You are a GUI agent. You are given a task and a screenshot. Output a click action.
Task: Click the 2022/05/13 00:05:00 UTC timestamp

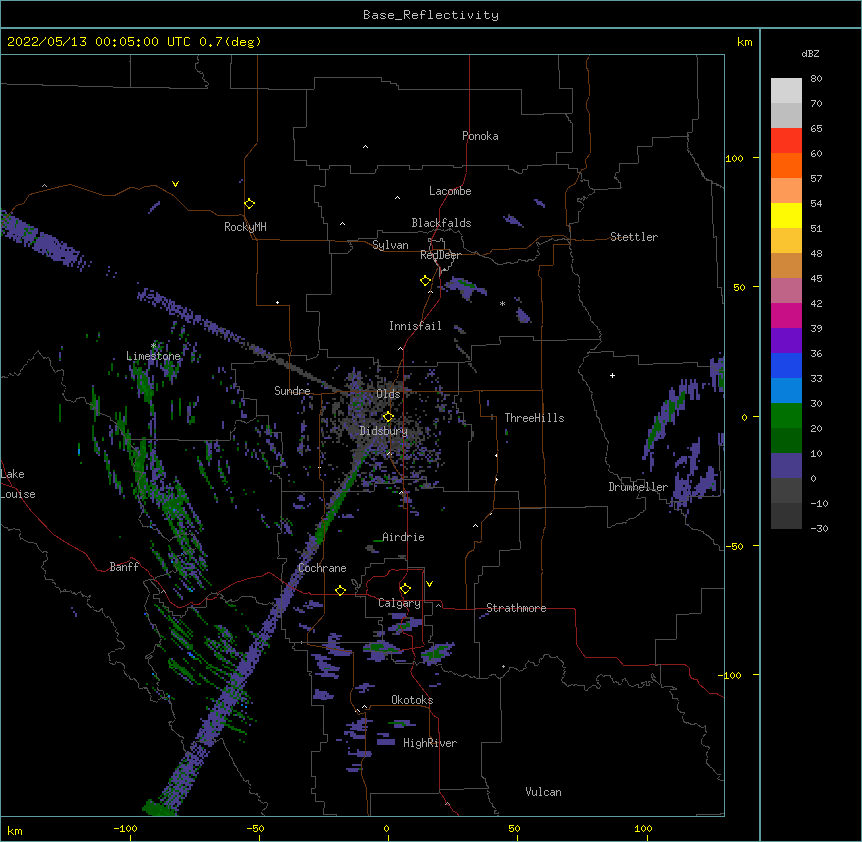pyautogui.click(x=98, y=42)
